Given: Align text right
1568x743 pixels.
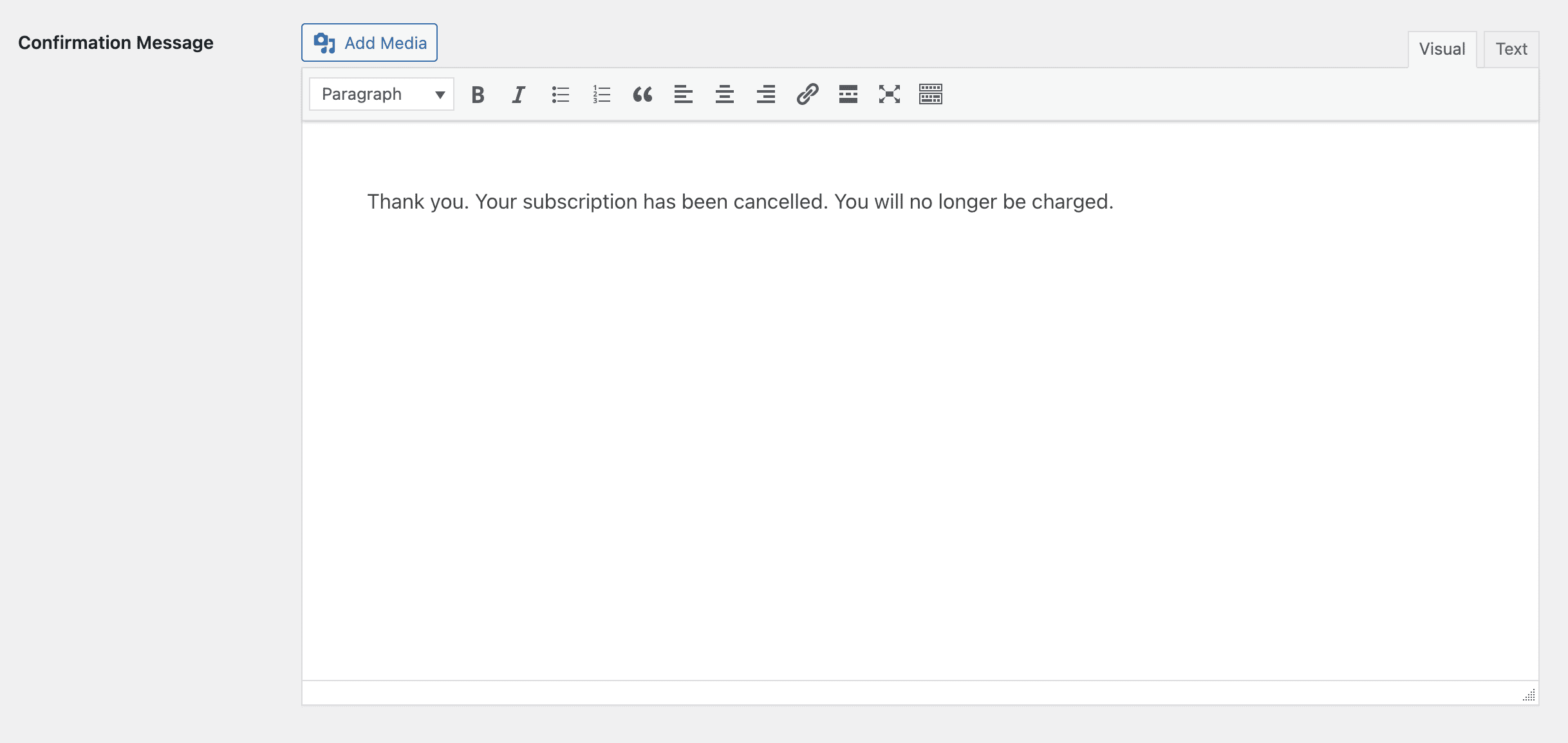Looking at the screenshot, I should tap(766, 95).
